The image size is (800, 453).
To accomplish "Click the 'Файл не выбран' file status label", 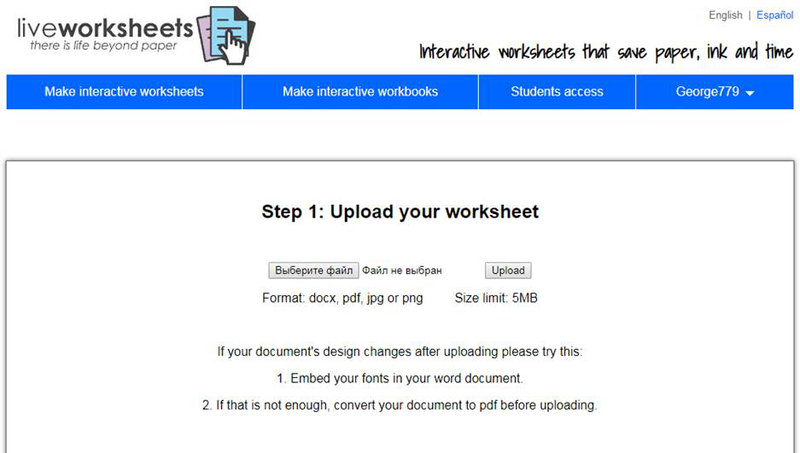I will (x=402, y=270).
